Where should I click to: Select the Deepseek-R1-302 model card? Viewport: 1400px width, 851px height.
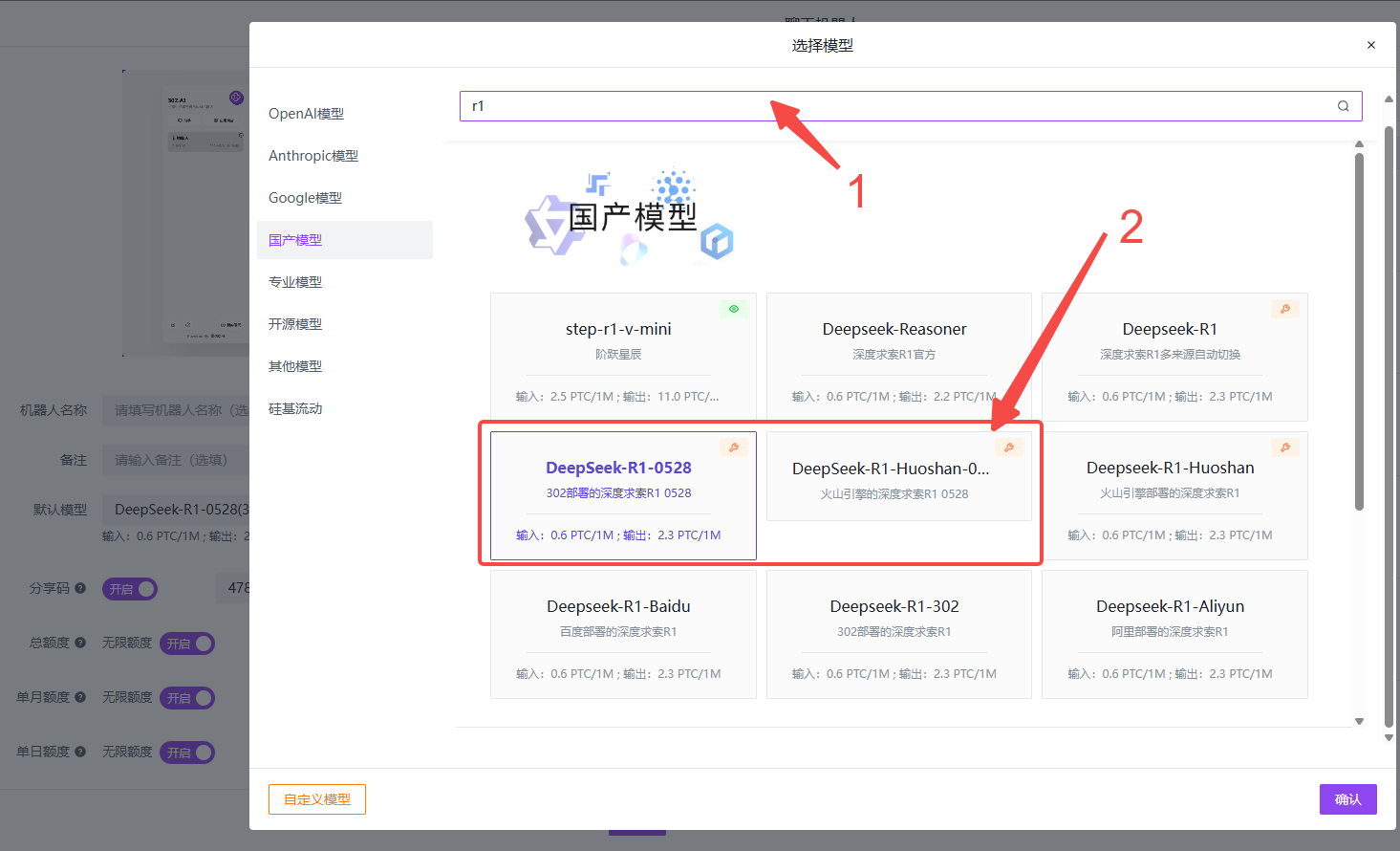point(899,634)
